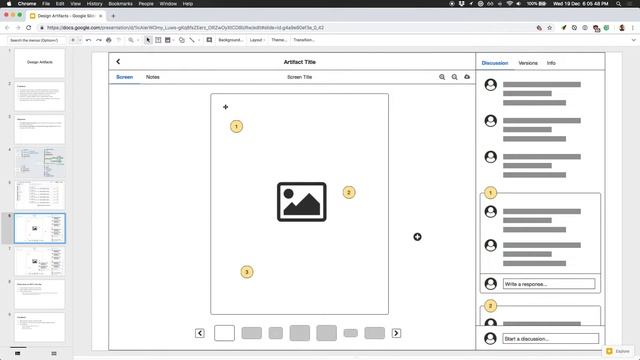Click the Transition button

[x=304, y=40]
